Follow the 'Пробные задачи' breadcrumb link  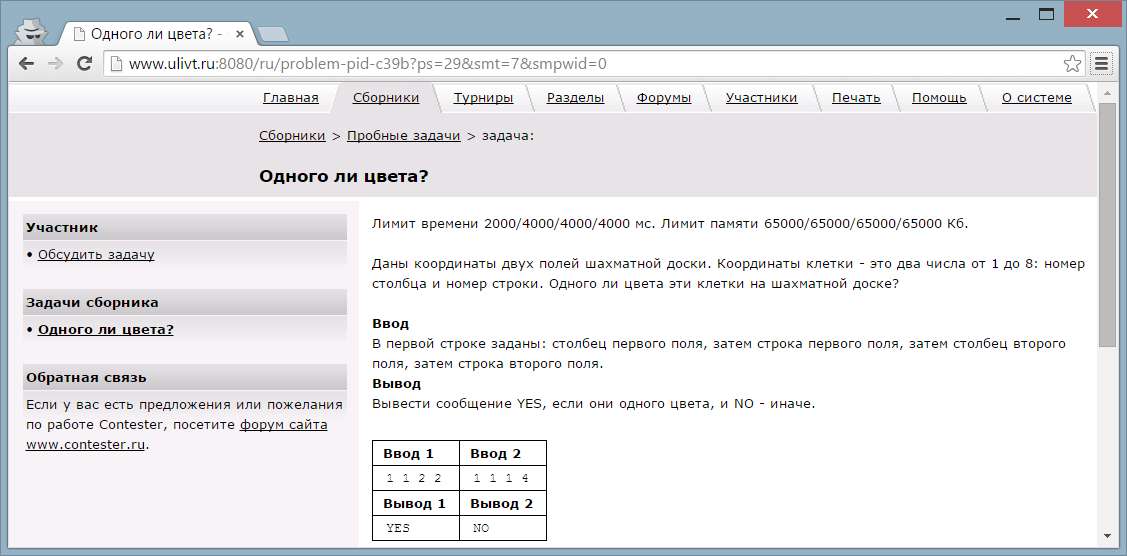coord(403,135)
